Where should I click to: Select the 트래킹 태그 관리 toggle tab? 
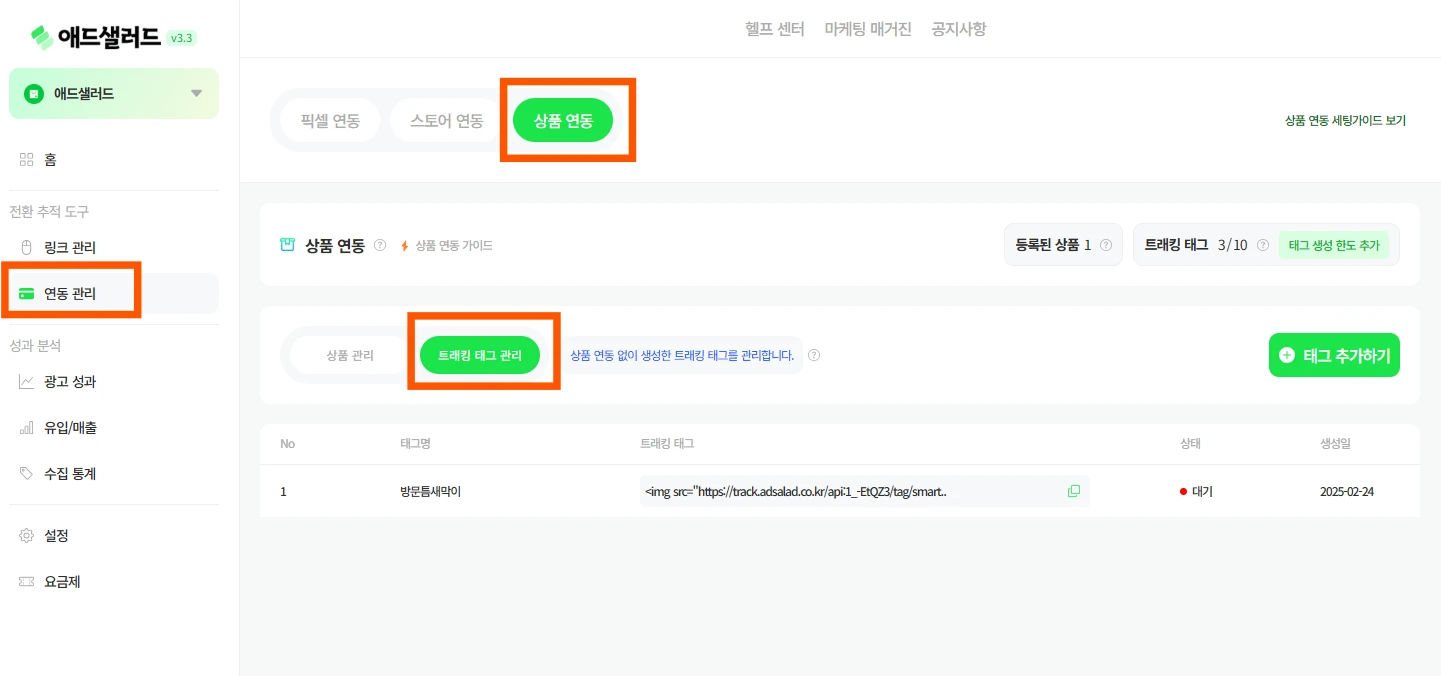(x=480, y=355)
